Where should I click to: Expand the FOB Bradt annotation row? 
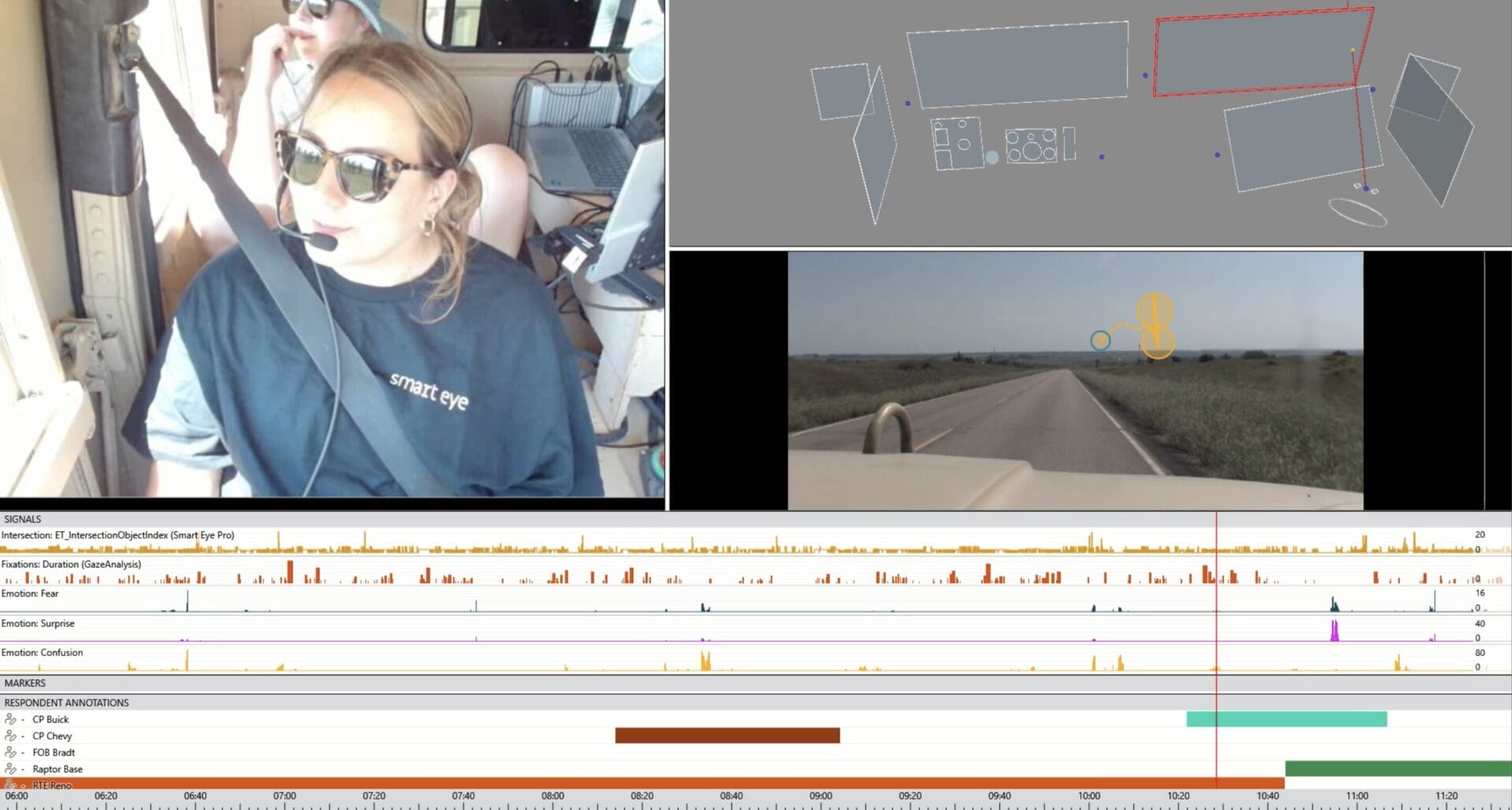24,753
